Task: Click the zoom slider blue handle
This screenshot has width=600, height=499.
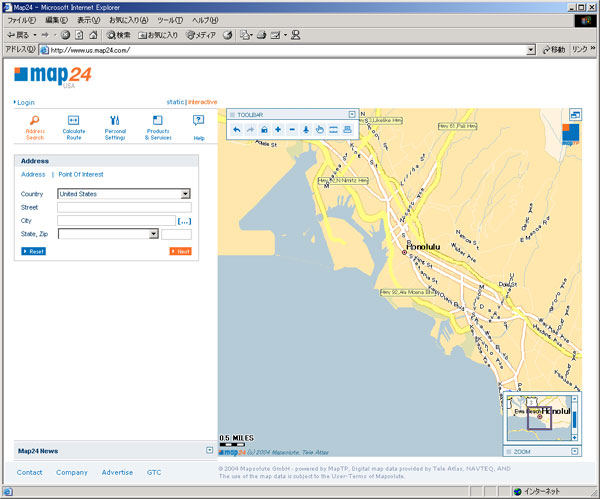Action: [x=574, y=420]
